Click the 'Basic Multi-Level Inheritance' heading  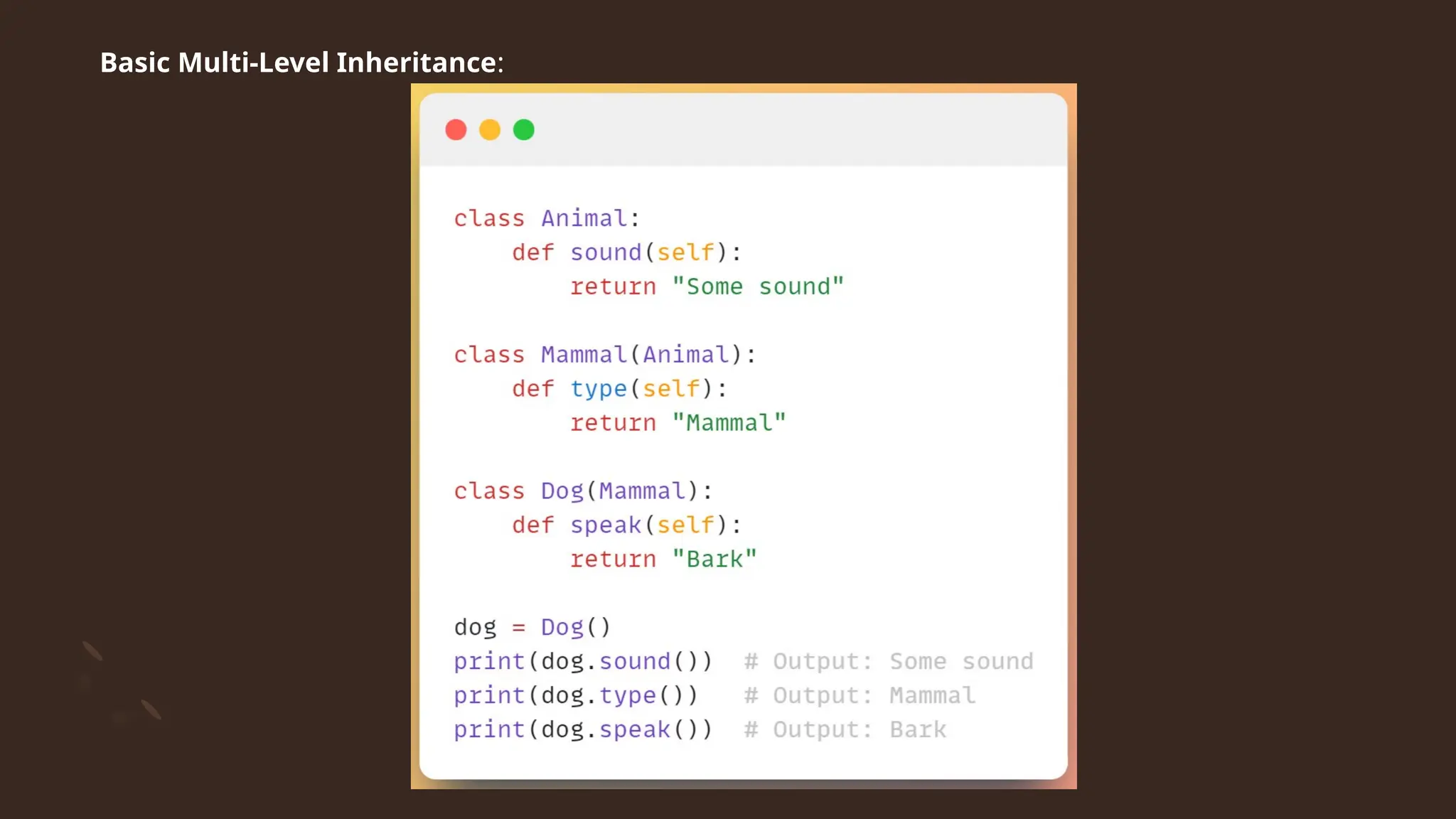point(301,63)
